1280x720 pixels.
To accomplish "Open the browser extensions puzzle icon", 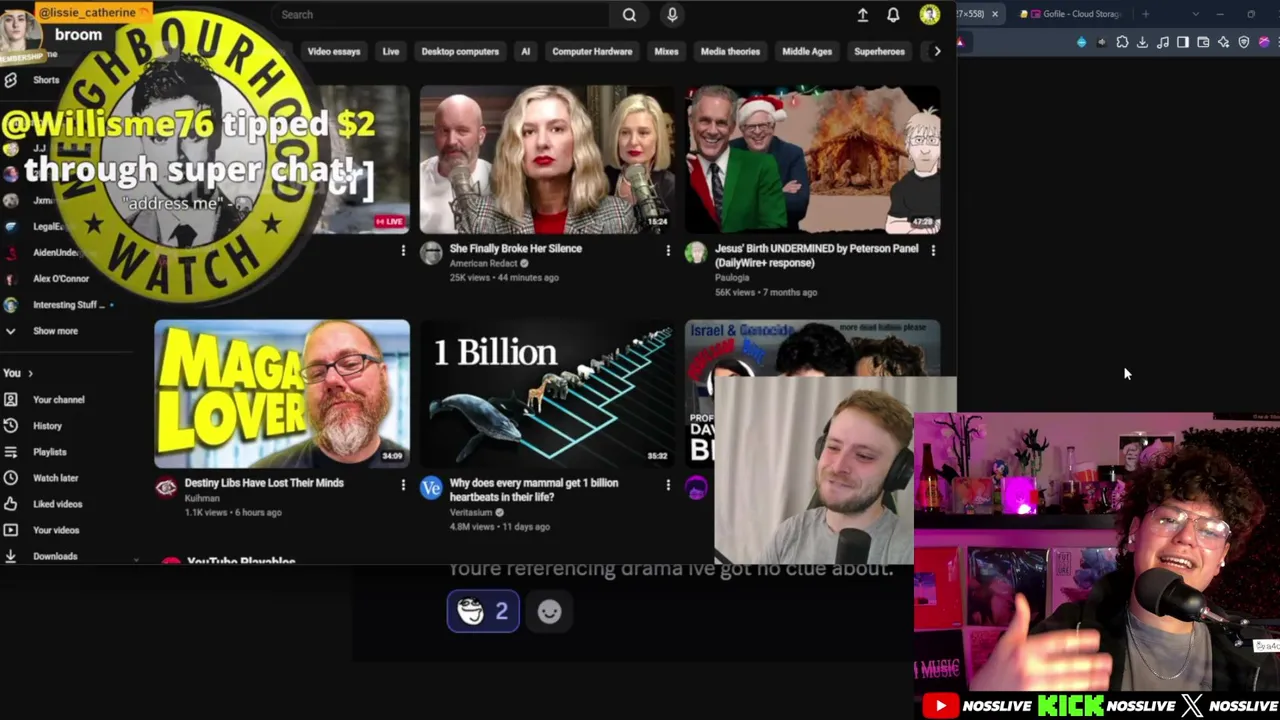I will click(x=1122, y=42).
